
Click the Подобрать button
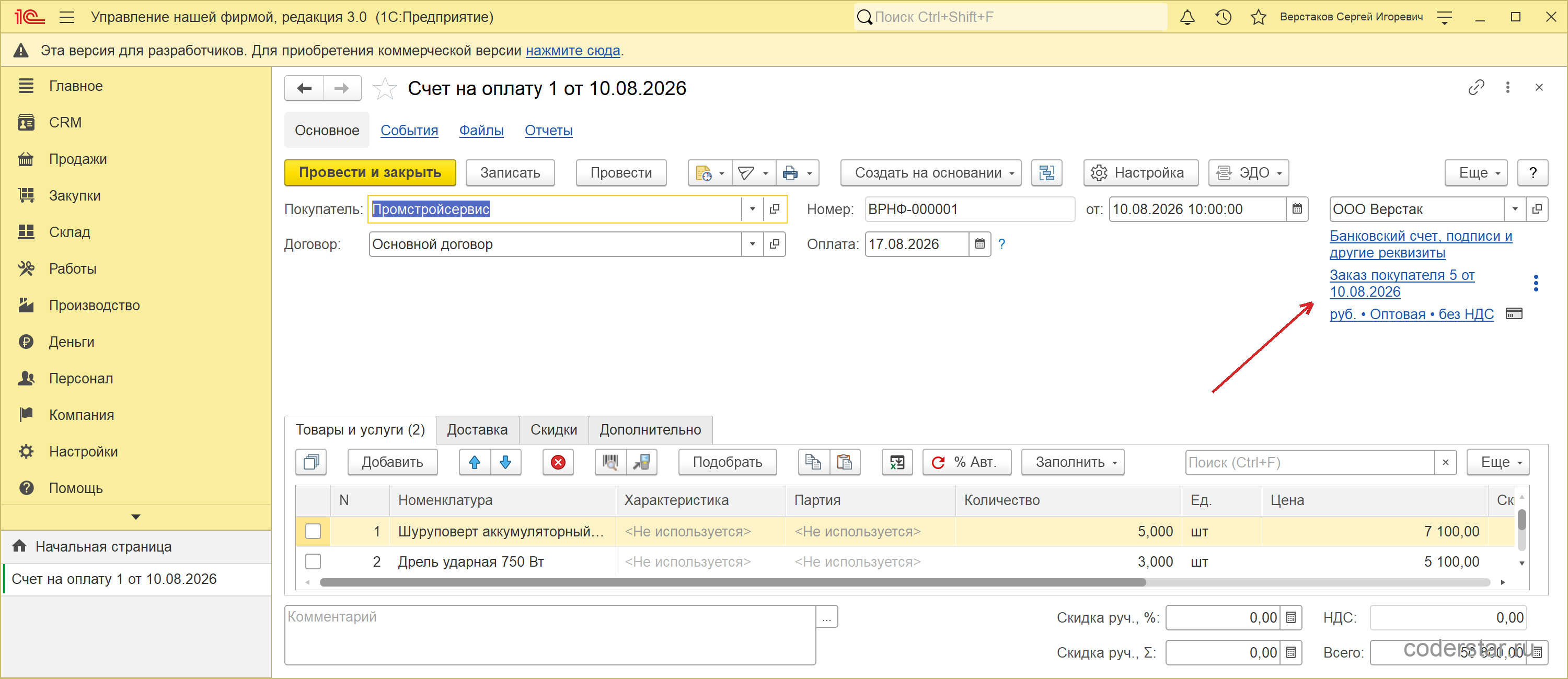[x=728, y=462]
